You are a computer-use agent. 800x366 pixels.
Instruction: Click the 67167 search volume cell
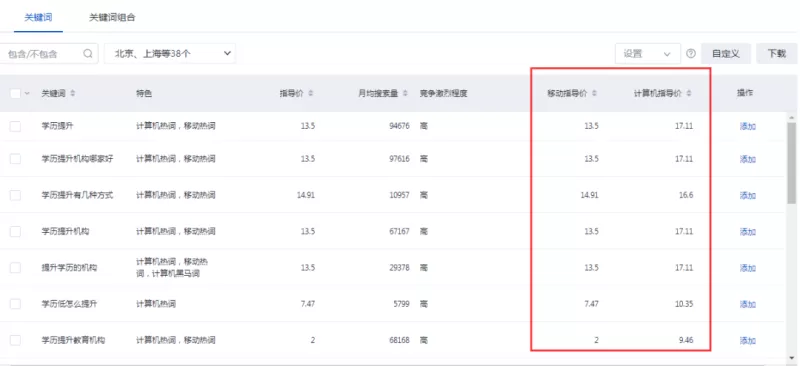[399, 231]
